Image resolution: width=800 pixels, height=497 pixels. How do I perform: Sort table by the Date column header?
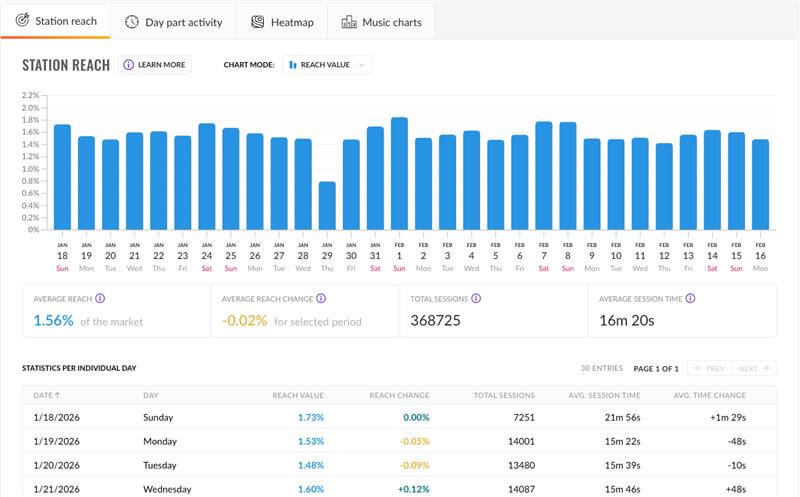(48, 395)
